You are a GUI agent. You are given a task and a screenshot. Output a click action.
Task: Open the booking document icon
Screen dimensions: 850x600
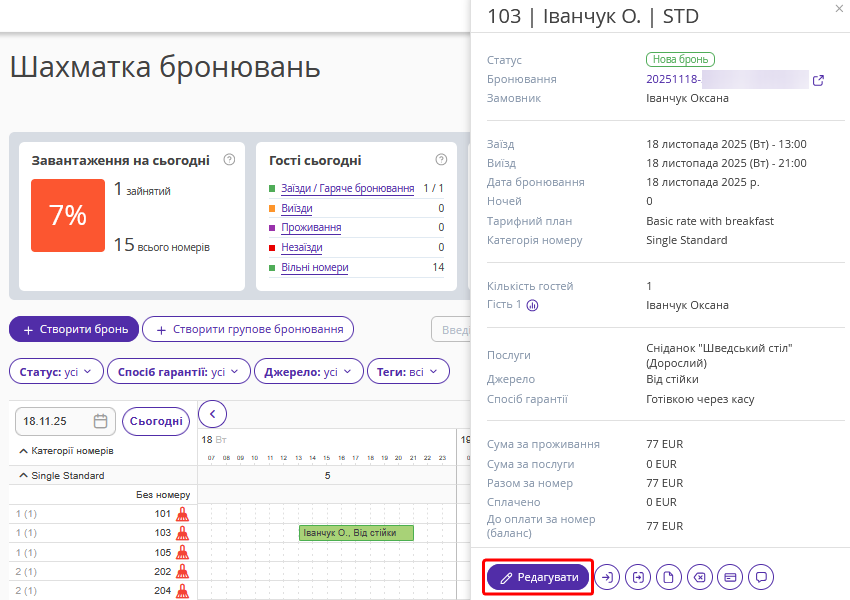(x=669, y=577)
